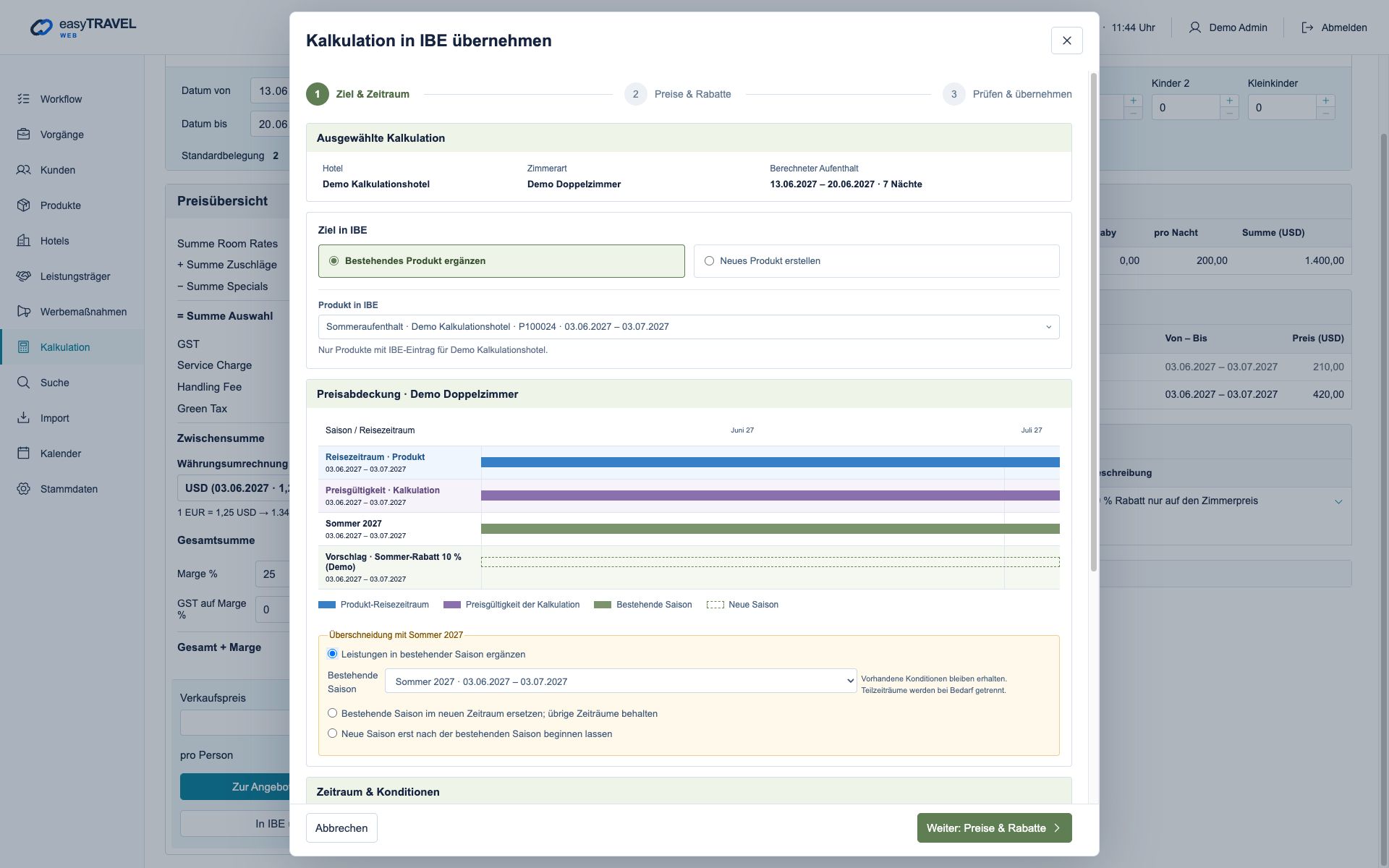Go to step 1 Ziel & Zeitraum
This screenshot has height=868, width=1389.
tap(358, 94)
